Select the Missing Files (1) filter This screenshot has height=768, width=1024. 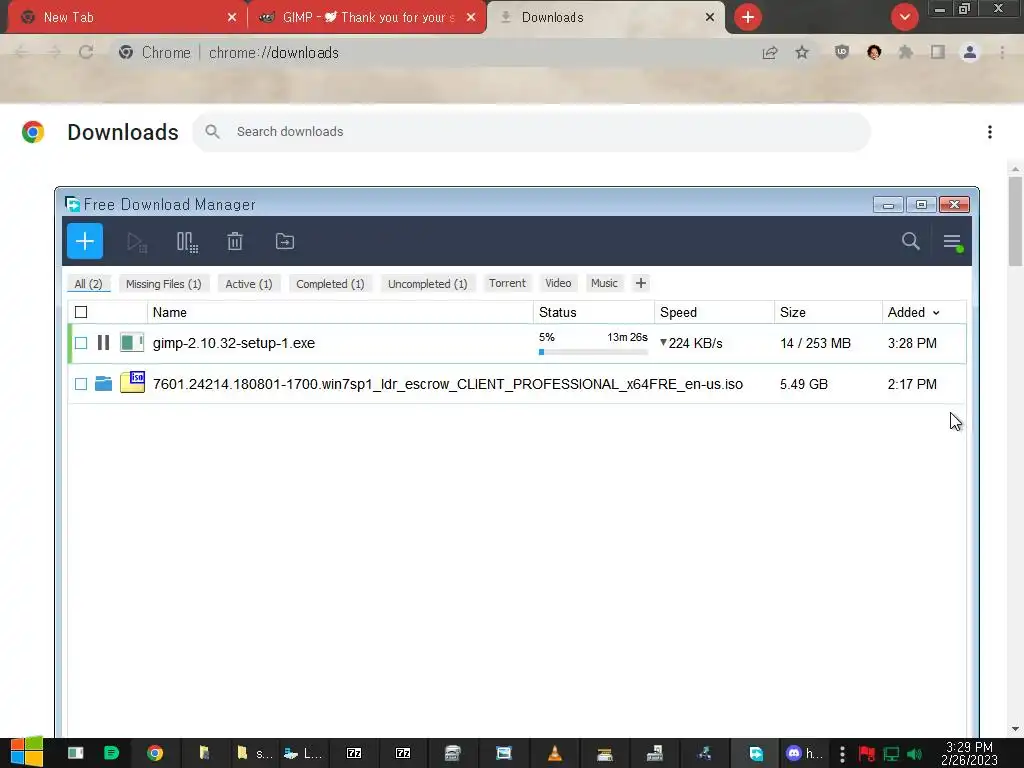(x=163, y=284)
